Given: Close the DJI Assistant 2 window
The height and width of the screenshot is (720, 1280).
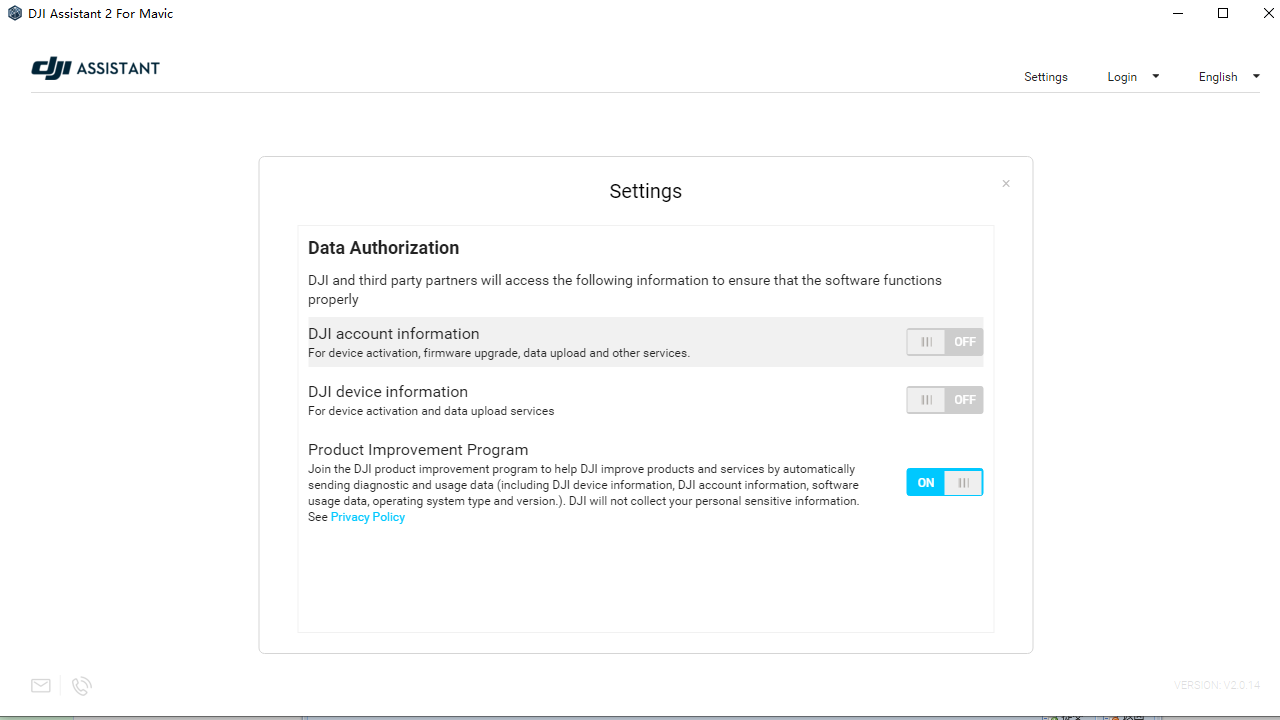Looking at the screenshot, I should pyautogui.click(x=1269, y=14).
